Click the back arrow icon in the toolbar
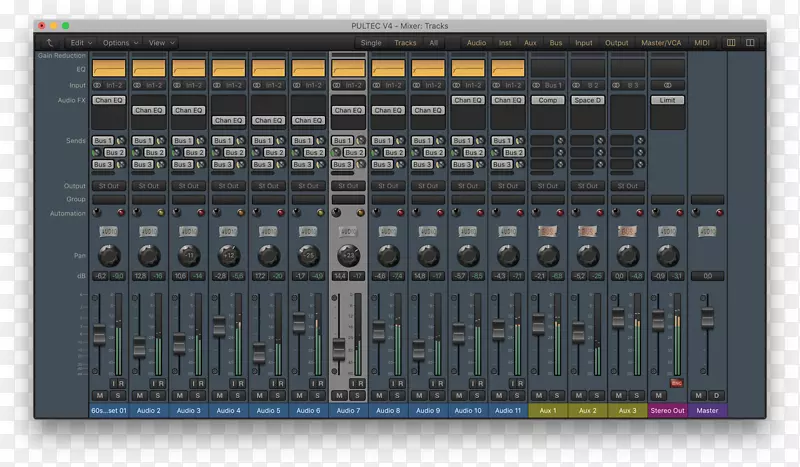The width and height of the screenshot is (800, 467). tap(51, 43)
